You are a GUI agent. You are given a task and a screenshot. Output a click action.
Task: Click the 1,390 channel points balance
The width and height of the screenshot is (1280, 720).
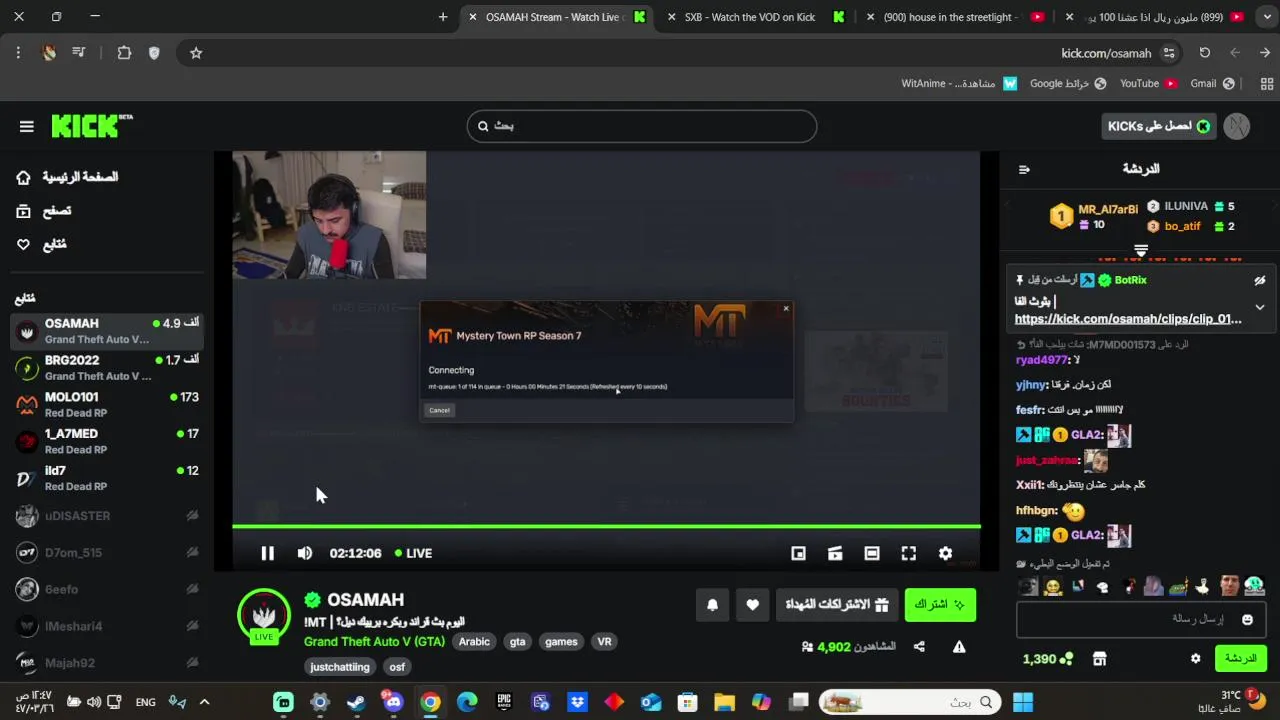click(x=1047, y=659)
